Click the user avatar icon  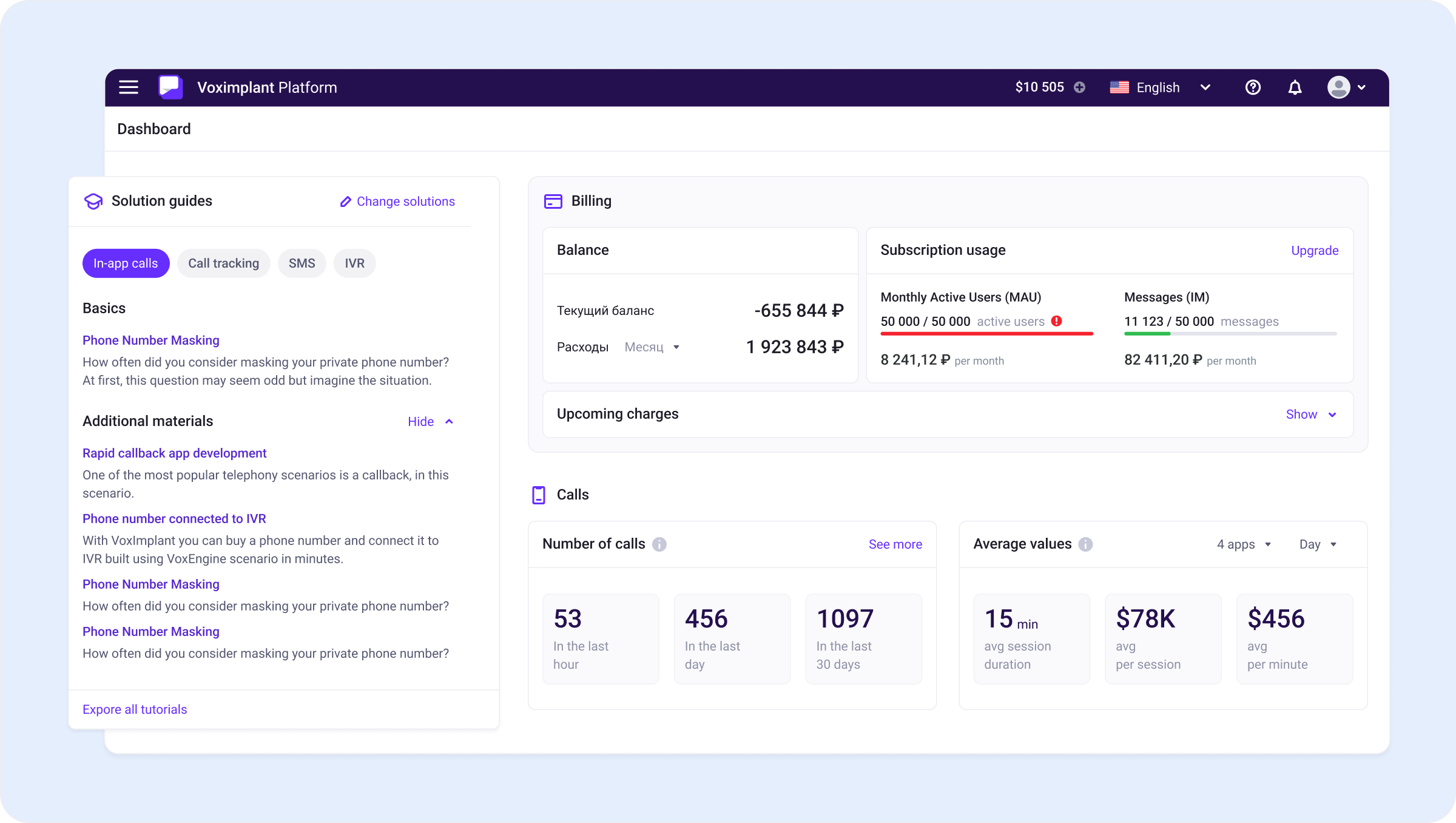point(1339,87)
